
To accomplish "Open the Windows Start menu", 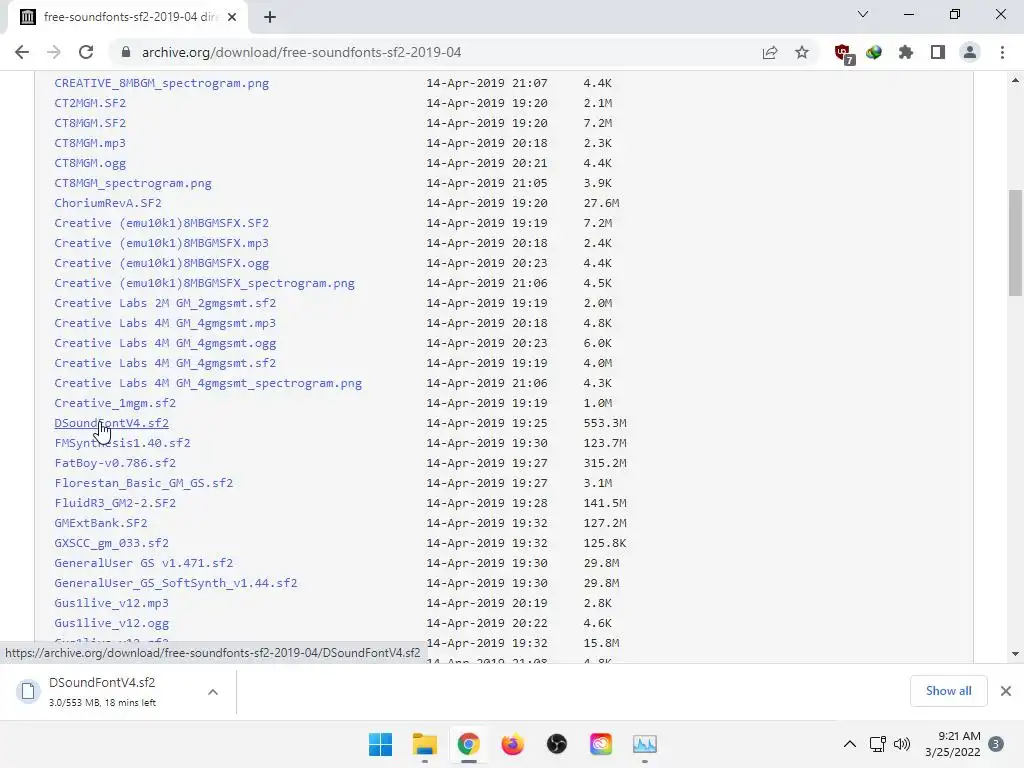I will [380, 744].
